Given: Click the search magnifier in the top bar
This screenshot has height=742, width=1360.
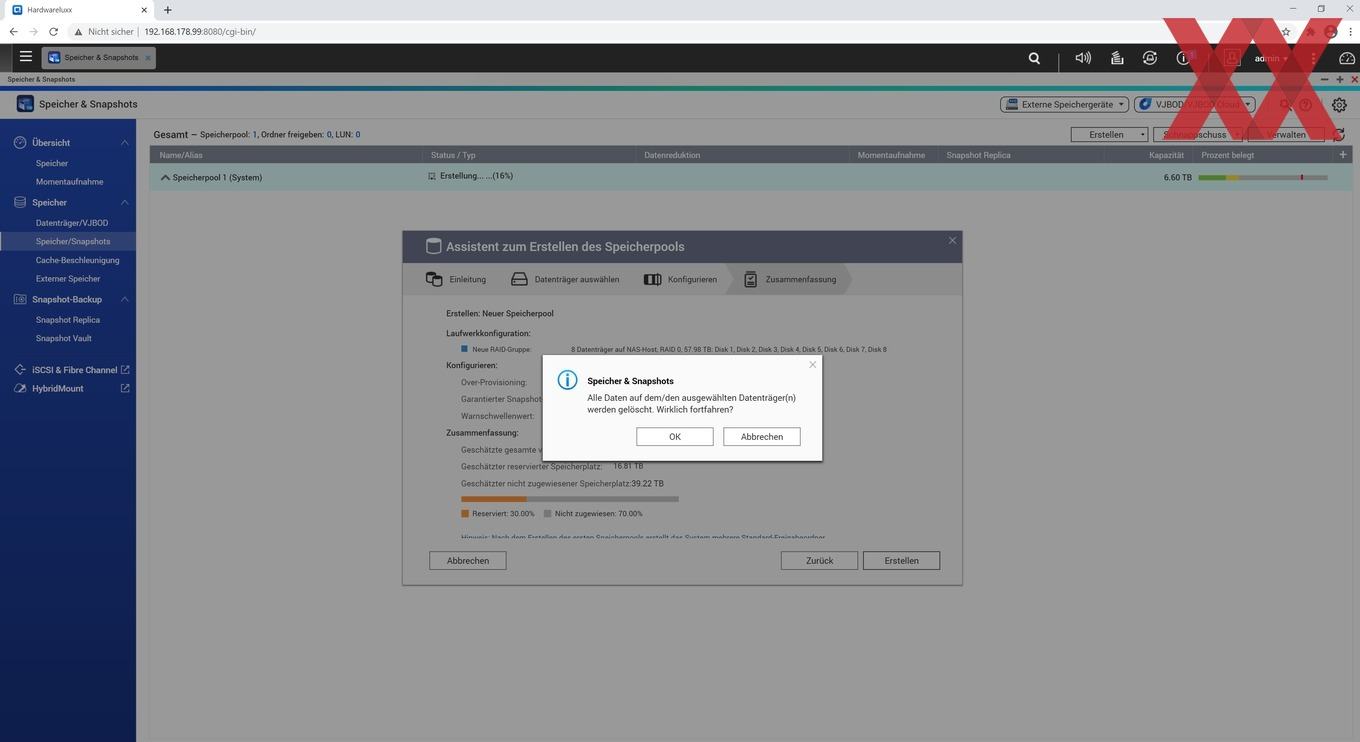Looking at the screenshot, I should pos(1034,58).
